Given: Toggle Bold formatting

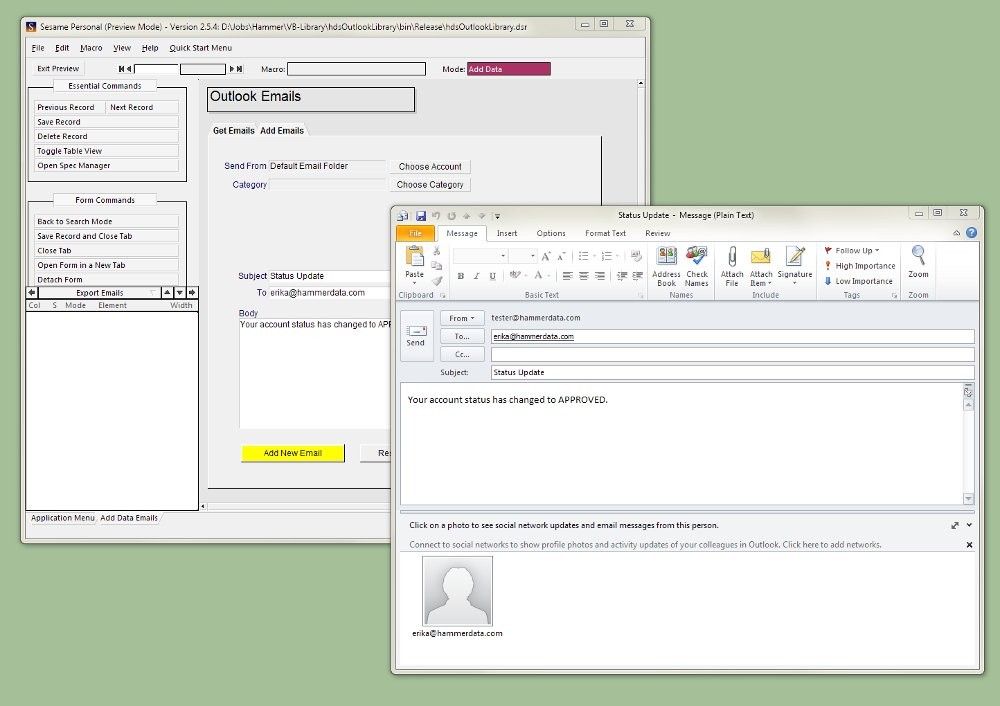Looking at the screenshot, I should tap(460, 276).
